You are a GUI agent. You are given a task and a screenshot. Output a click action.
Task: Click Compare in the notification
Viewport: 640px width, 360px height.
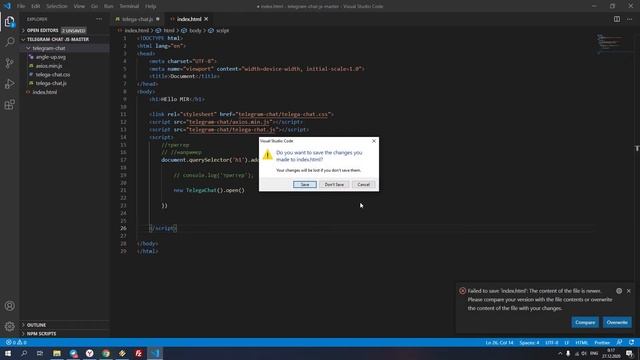pos(585,322)
